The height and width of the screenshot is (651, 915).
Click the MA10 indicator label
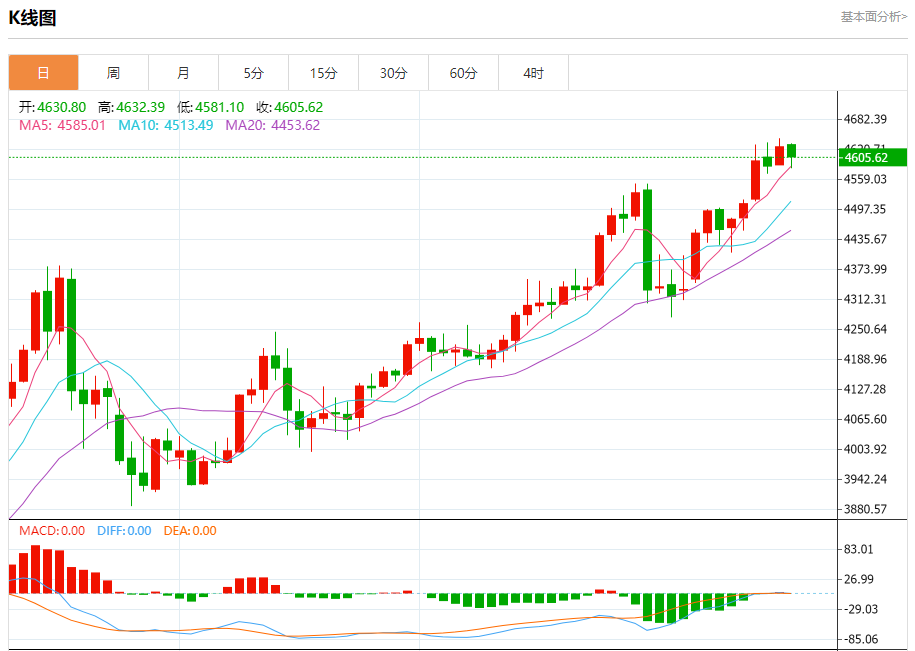(x=165, y=125)
